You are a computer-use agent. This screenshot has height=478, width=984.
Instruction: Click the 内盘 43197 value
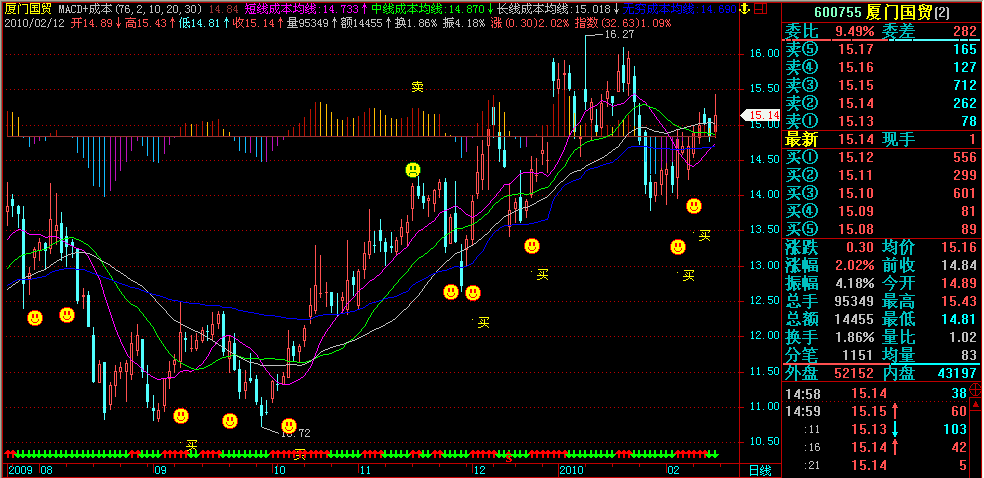(x=958, y=373)
